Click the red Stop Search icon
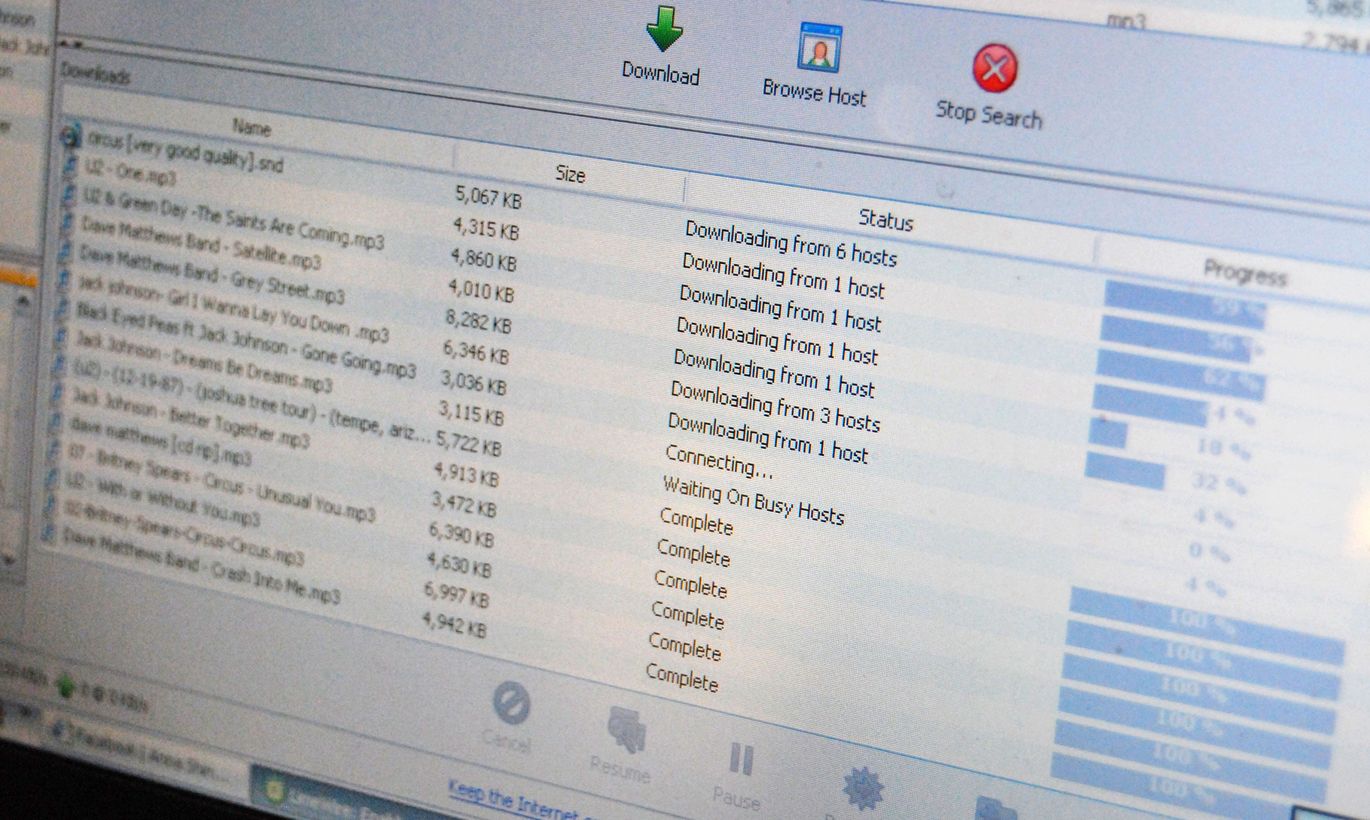The image size is (1370, 820). [x=995, y=69]
